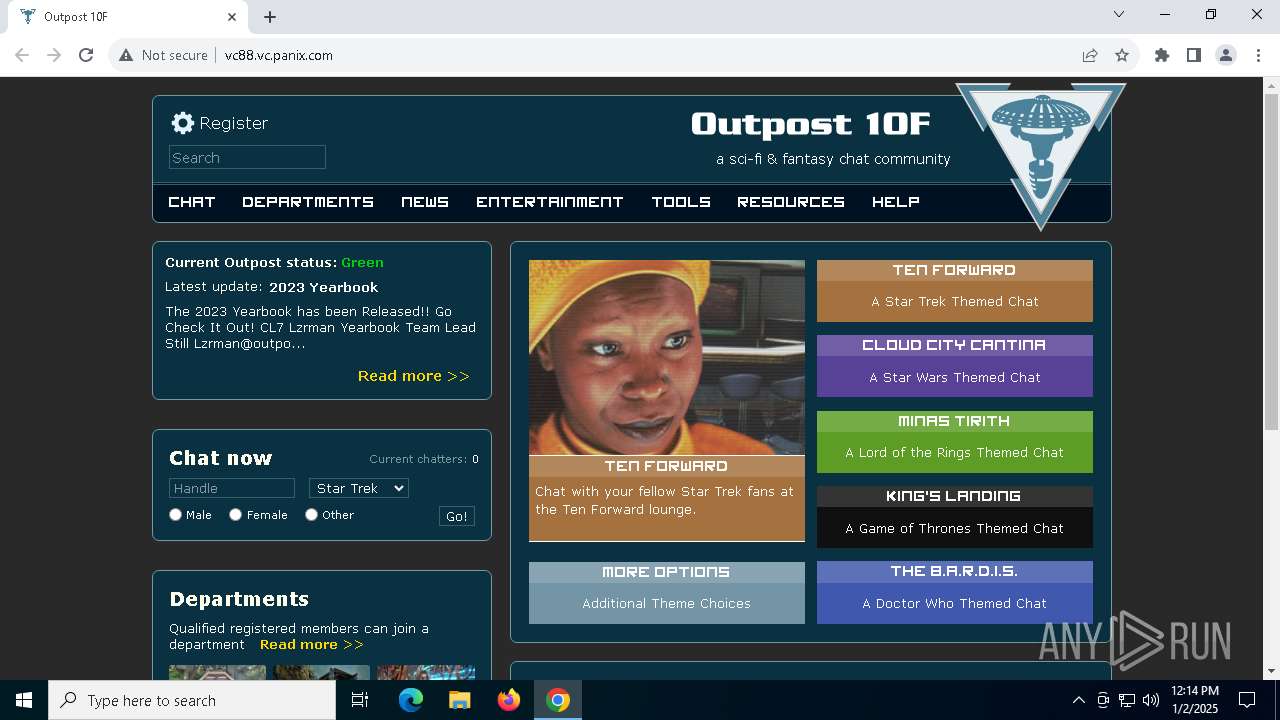This screenshot has height=720, width=1280.
Task: Click the Outpost 10F site title
Action: coord(811,124)
